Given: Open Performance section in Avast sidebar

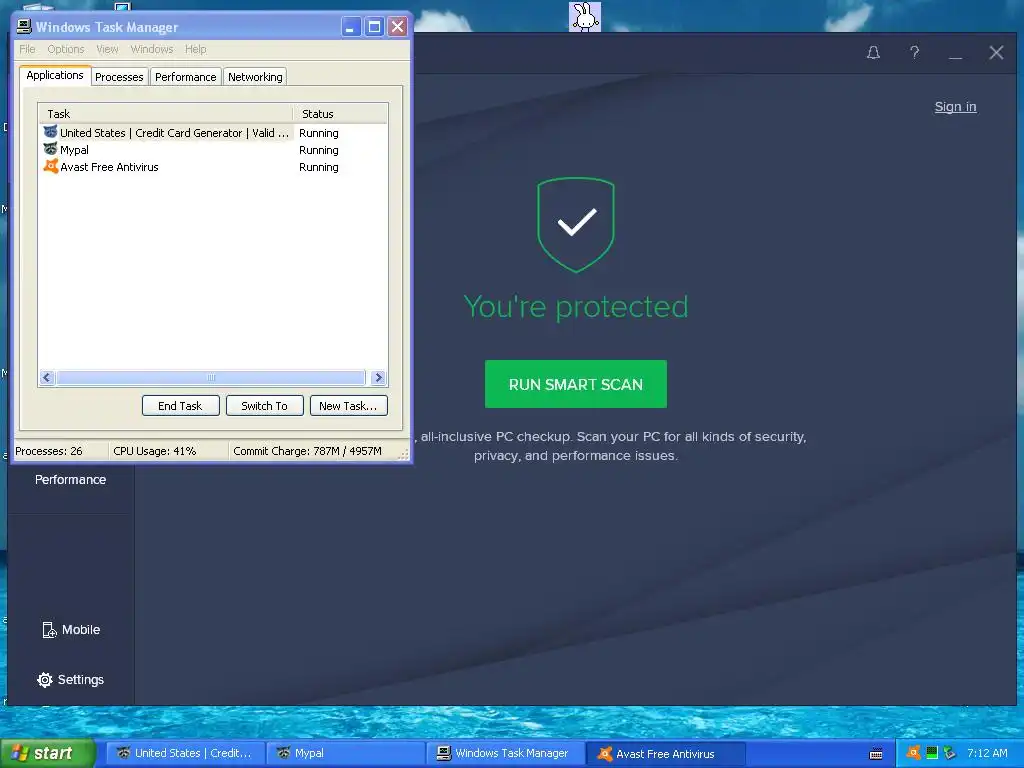Looking at the screenshot, I should [71, 479].
